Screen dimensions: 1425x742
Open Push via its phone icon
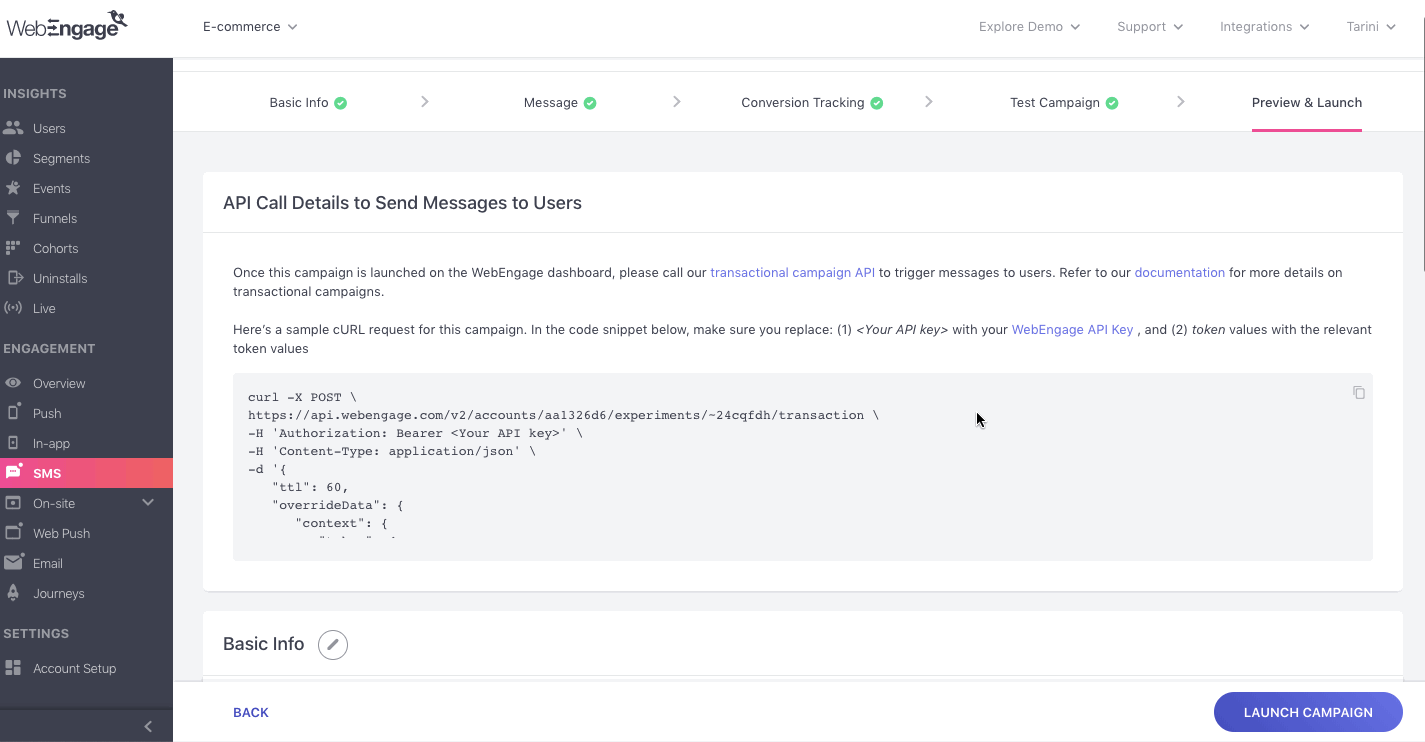(x=13, y=413)
